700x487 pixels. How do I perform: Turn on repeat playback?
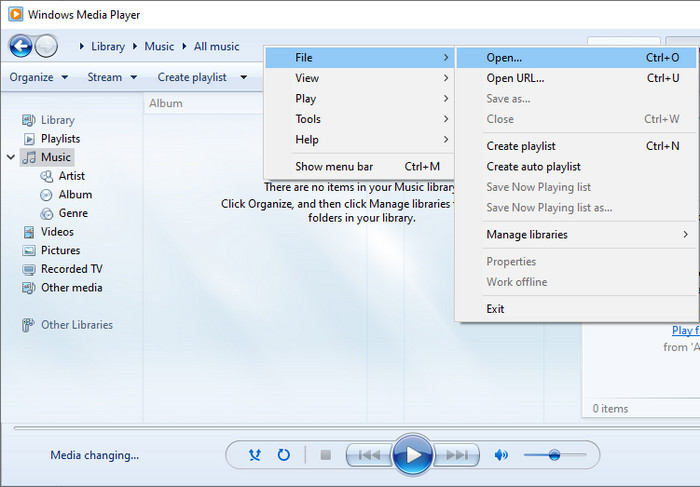point(283,455)
